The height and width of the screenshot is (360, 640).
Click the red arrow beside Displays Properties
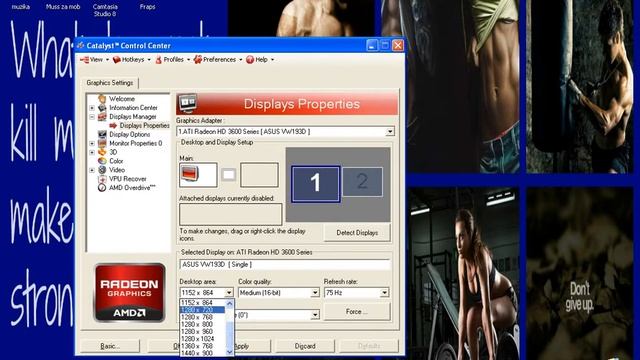(x=113, y=126)
